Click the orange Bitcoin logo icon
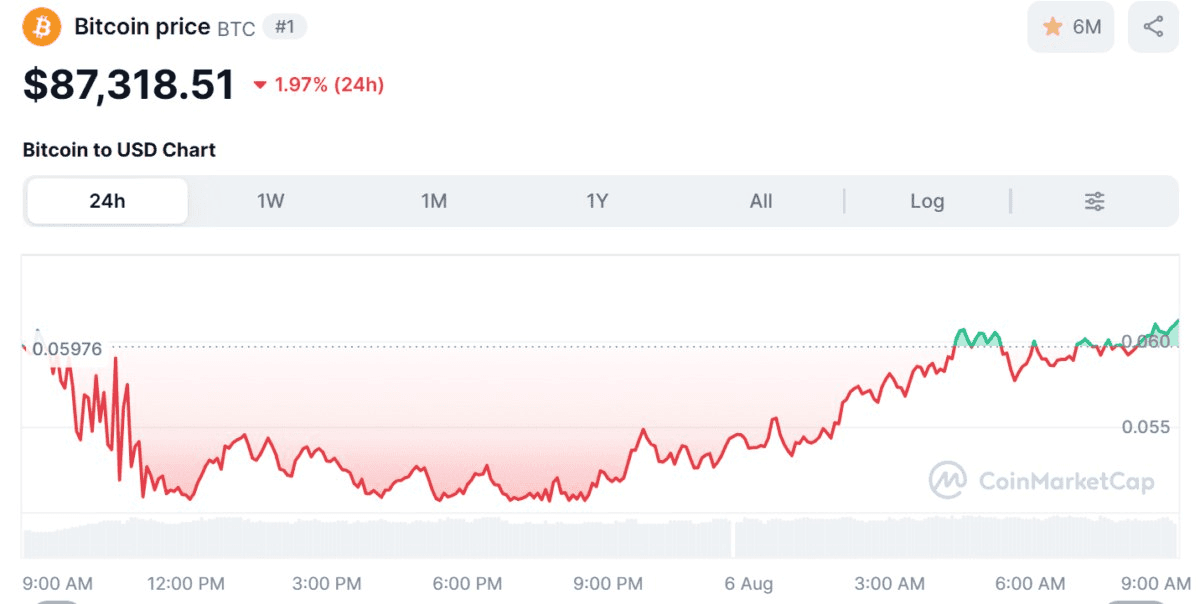Screen dimensions: 1200x604 tap(42, 27)
